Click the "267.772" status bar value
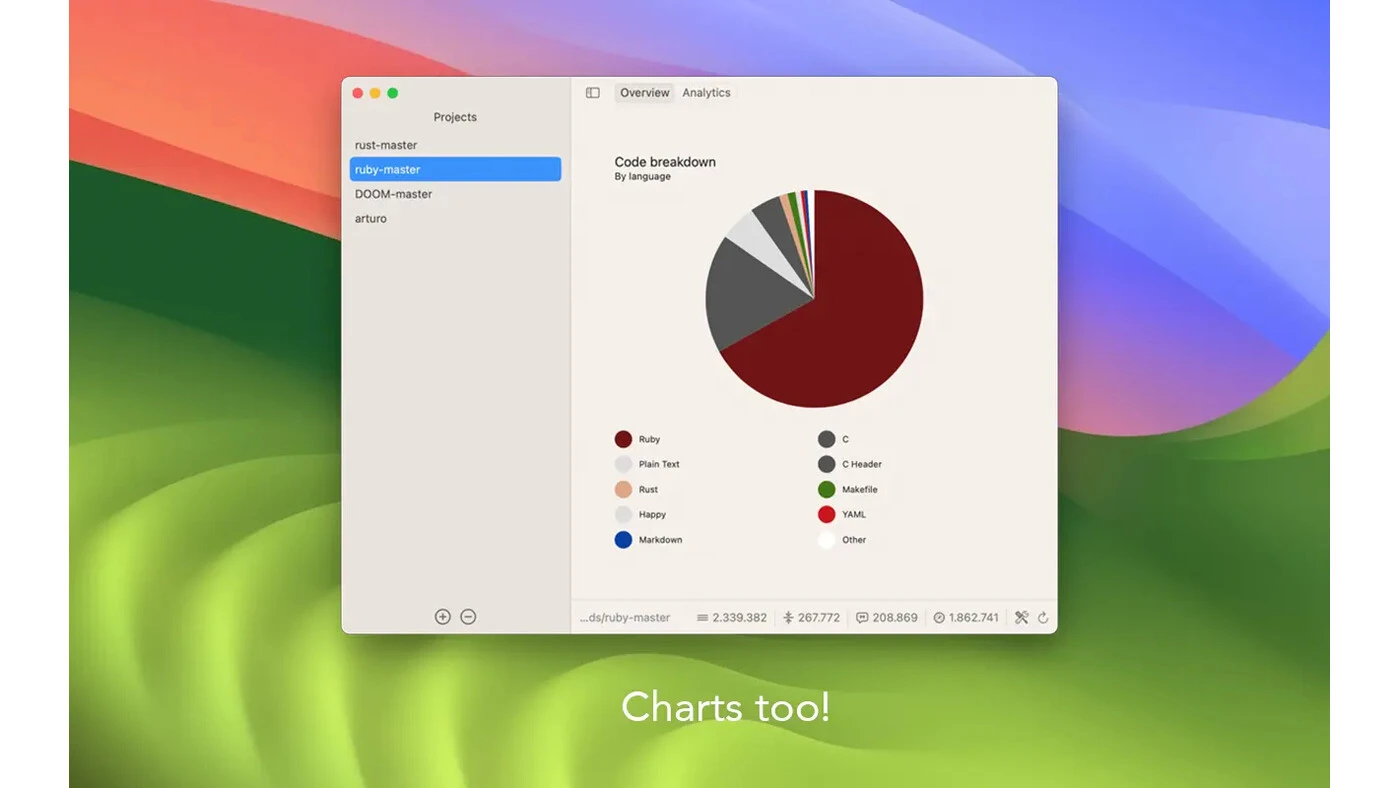The image size is (1400, 788). point(819,618)
